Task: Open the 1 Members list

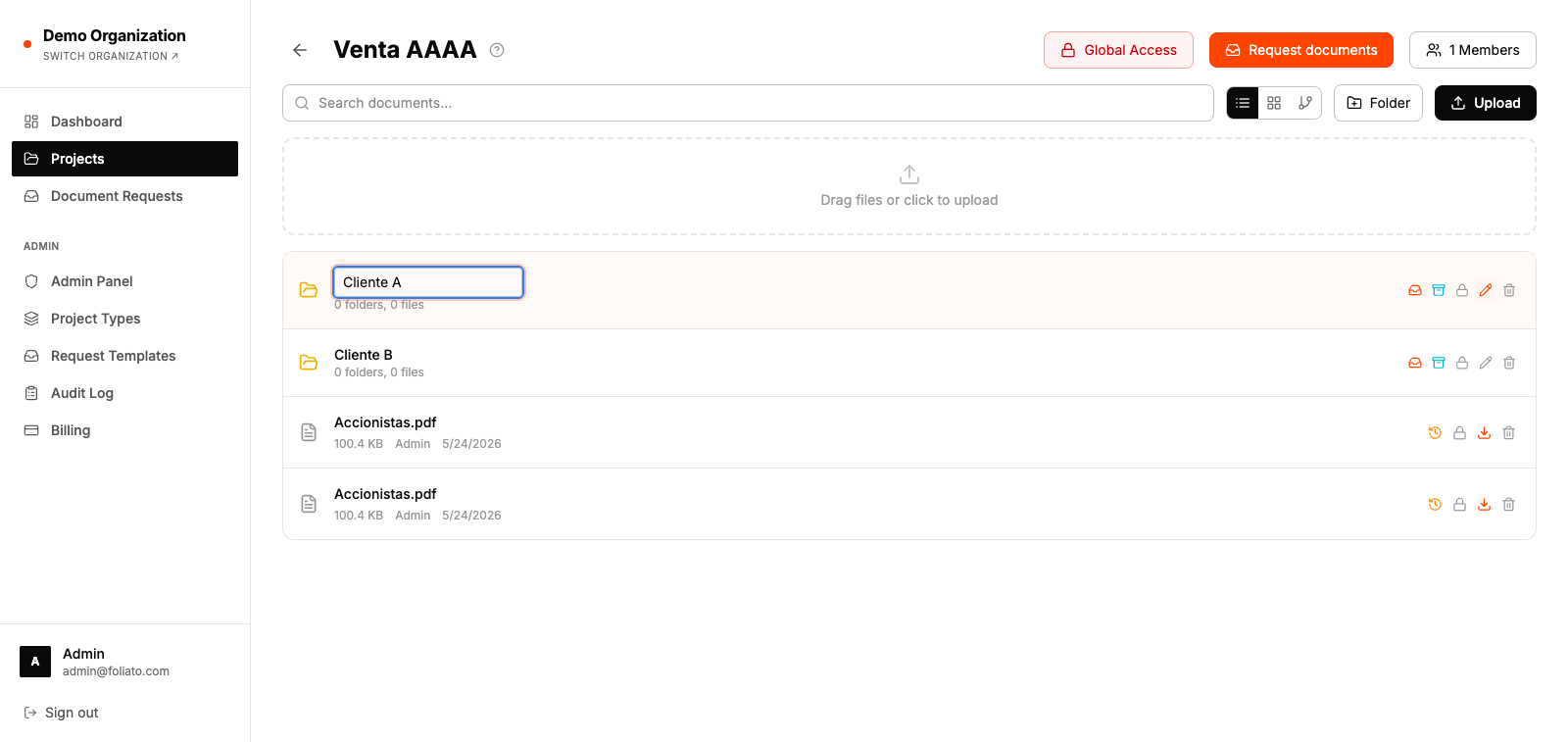Action: 1473,50
